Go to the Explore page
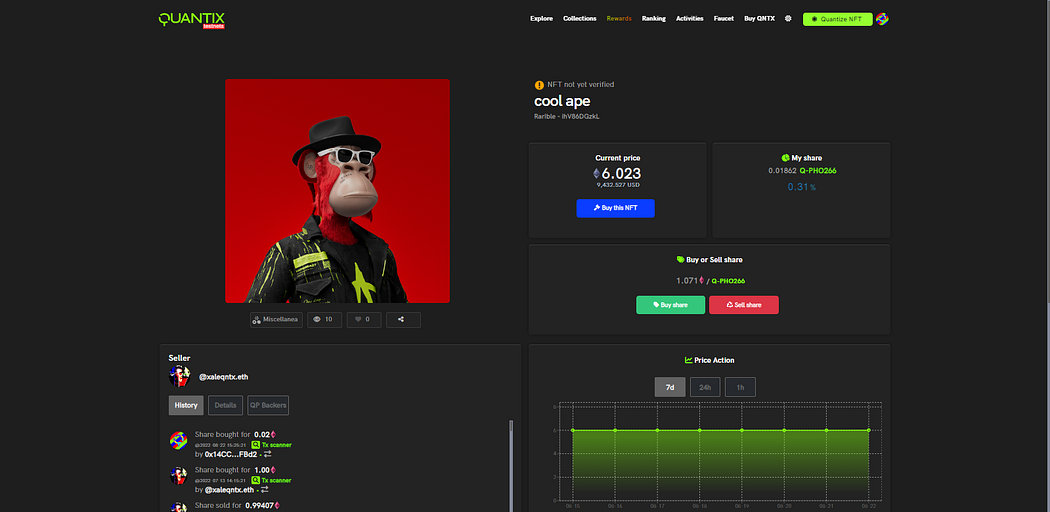The width and height of the screenshot is (1050, 512). (541, 19)
